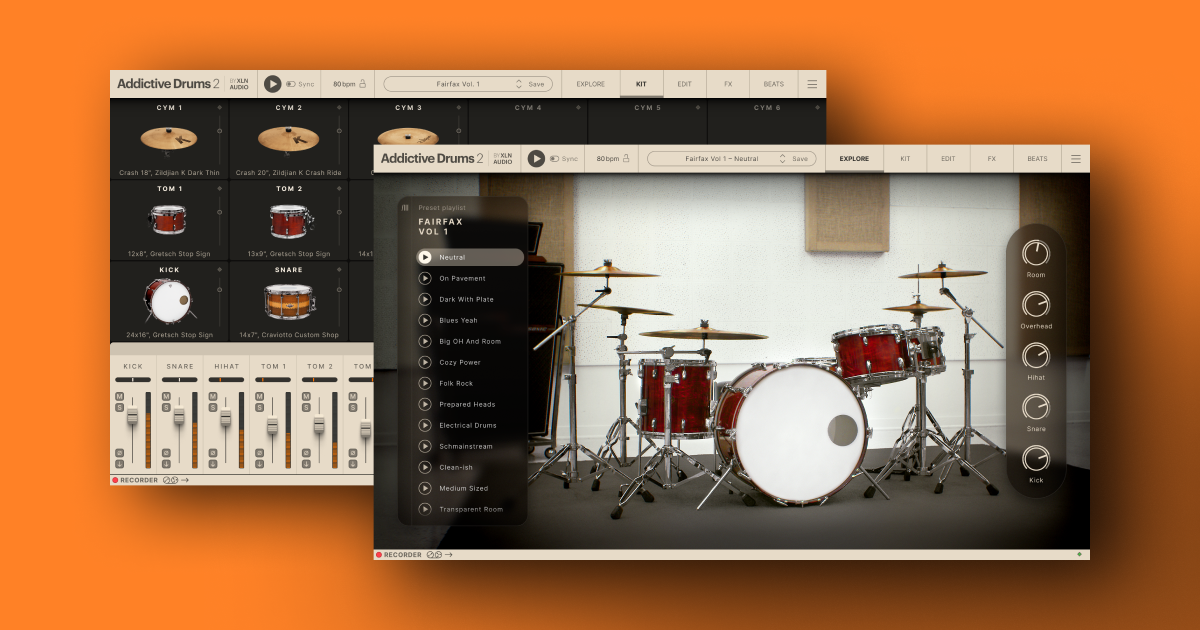
Task: Solo the TOM 1 channel
Action: click(259, 407)
